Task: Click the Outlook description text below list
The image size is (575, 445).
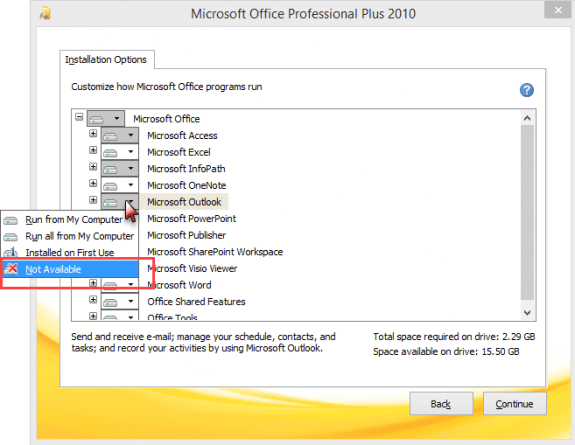Action: (203, 342)
